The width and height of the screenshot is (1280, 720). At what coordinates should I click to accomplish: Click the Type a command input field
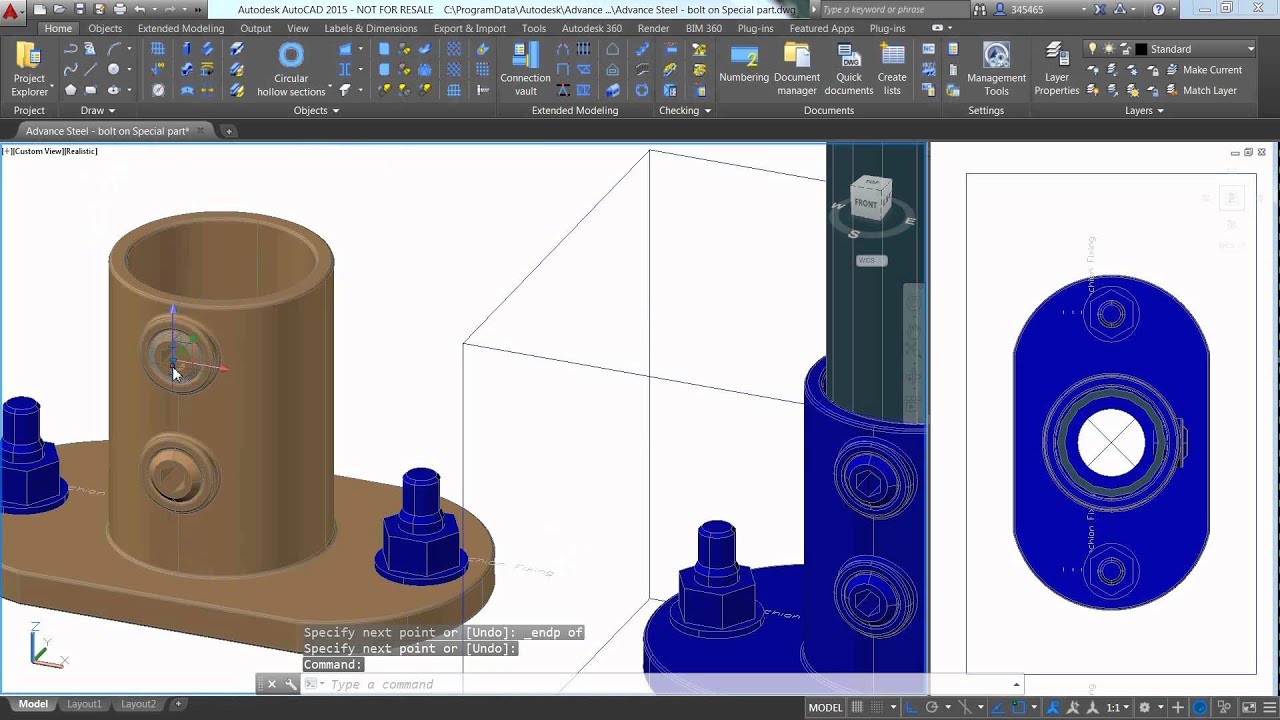[x=665, y=684]
